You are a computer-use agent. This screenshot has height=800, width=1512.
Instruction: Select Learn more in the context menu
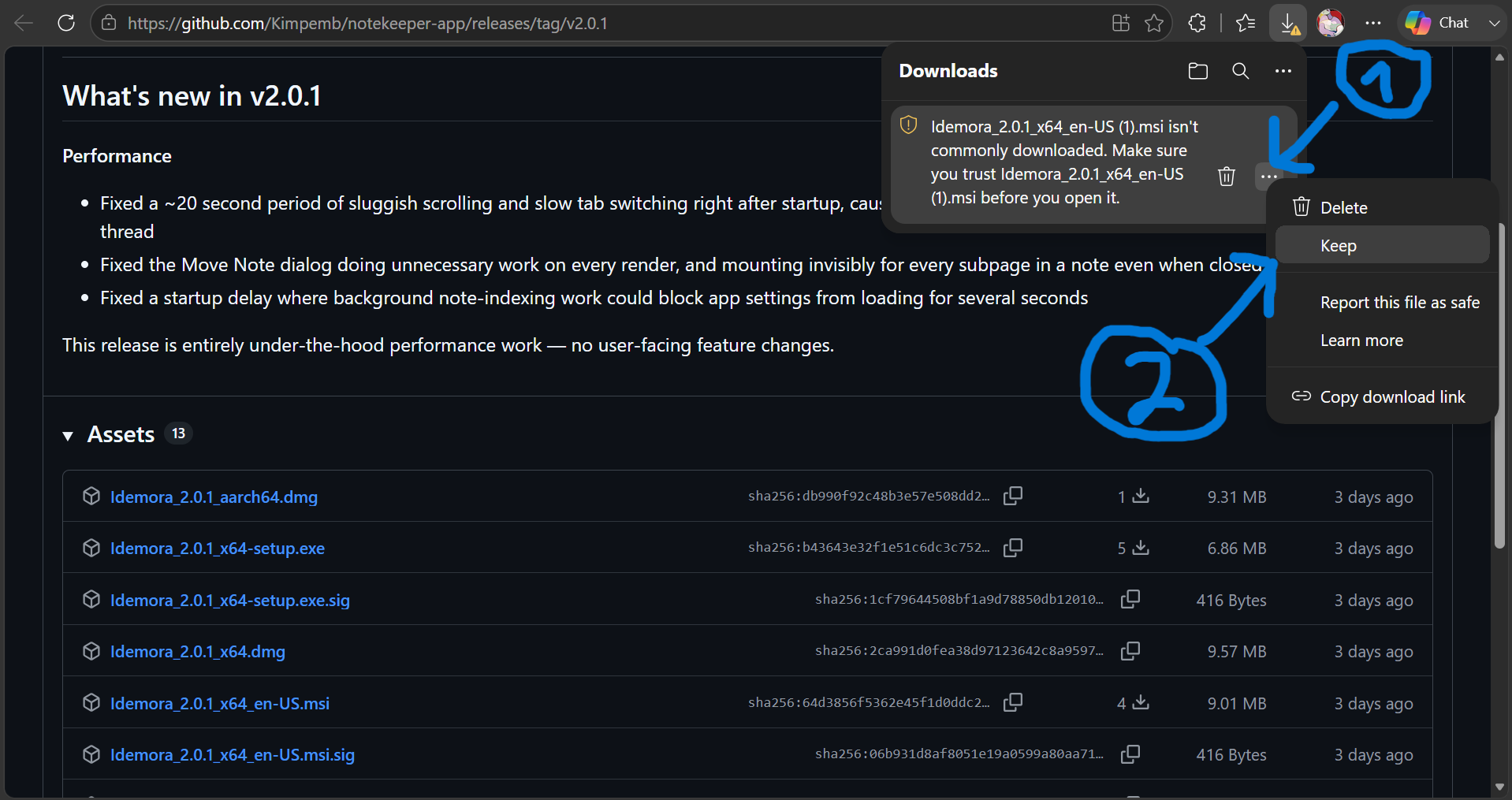pyautogui.click(x=1382, y=340)
